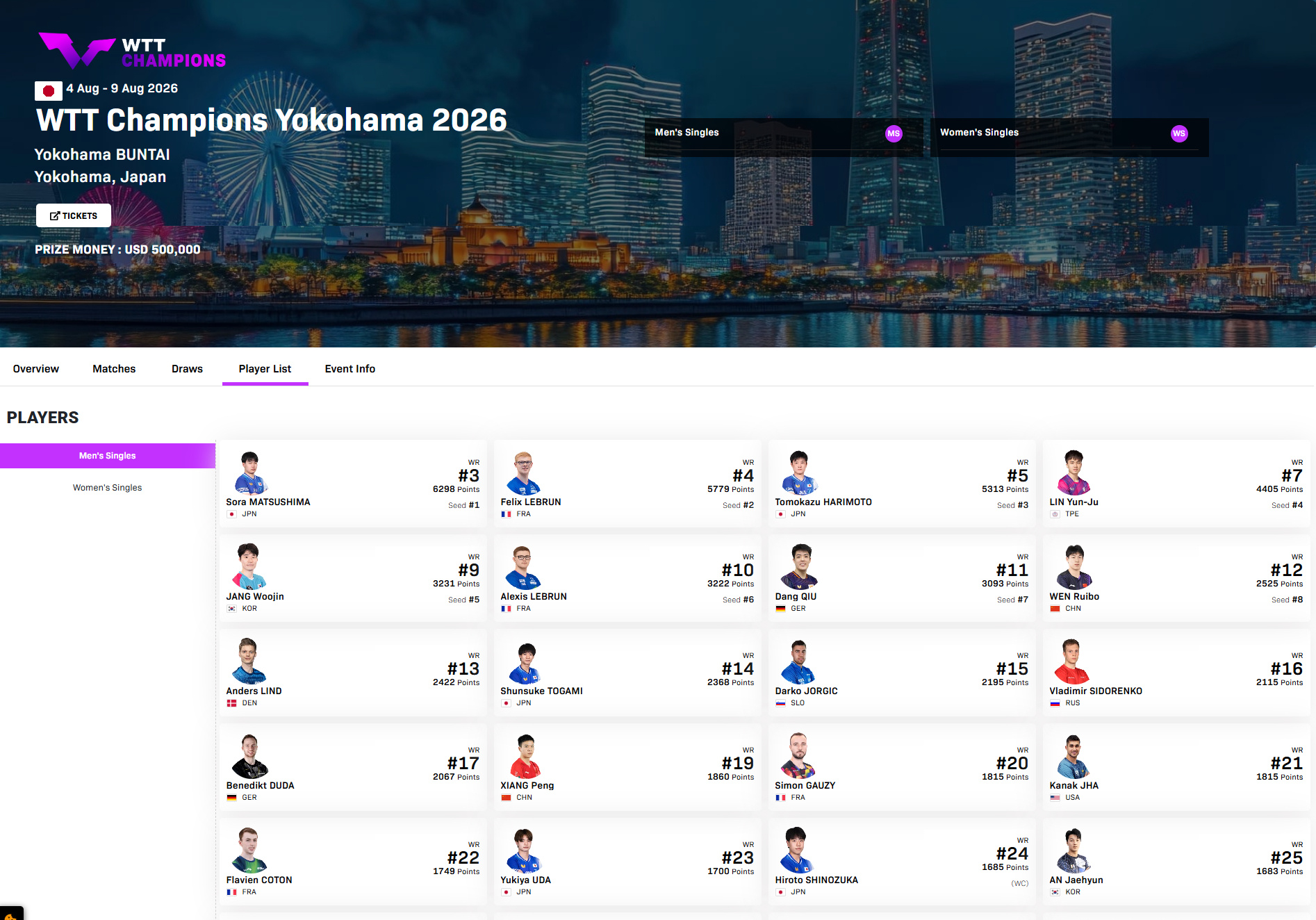Viewport: 1316px width, 920px height.
Task: Click the Slovenia flag under Darko JORGIC
Action: (780, 703)
